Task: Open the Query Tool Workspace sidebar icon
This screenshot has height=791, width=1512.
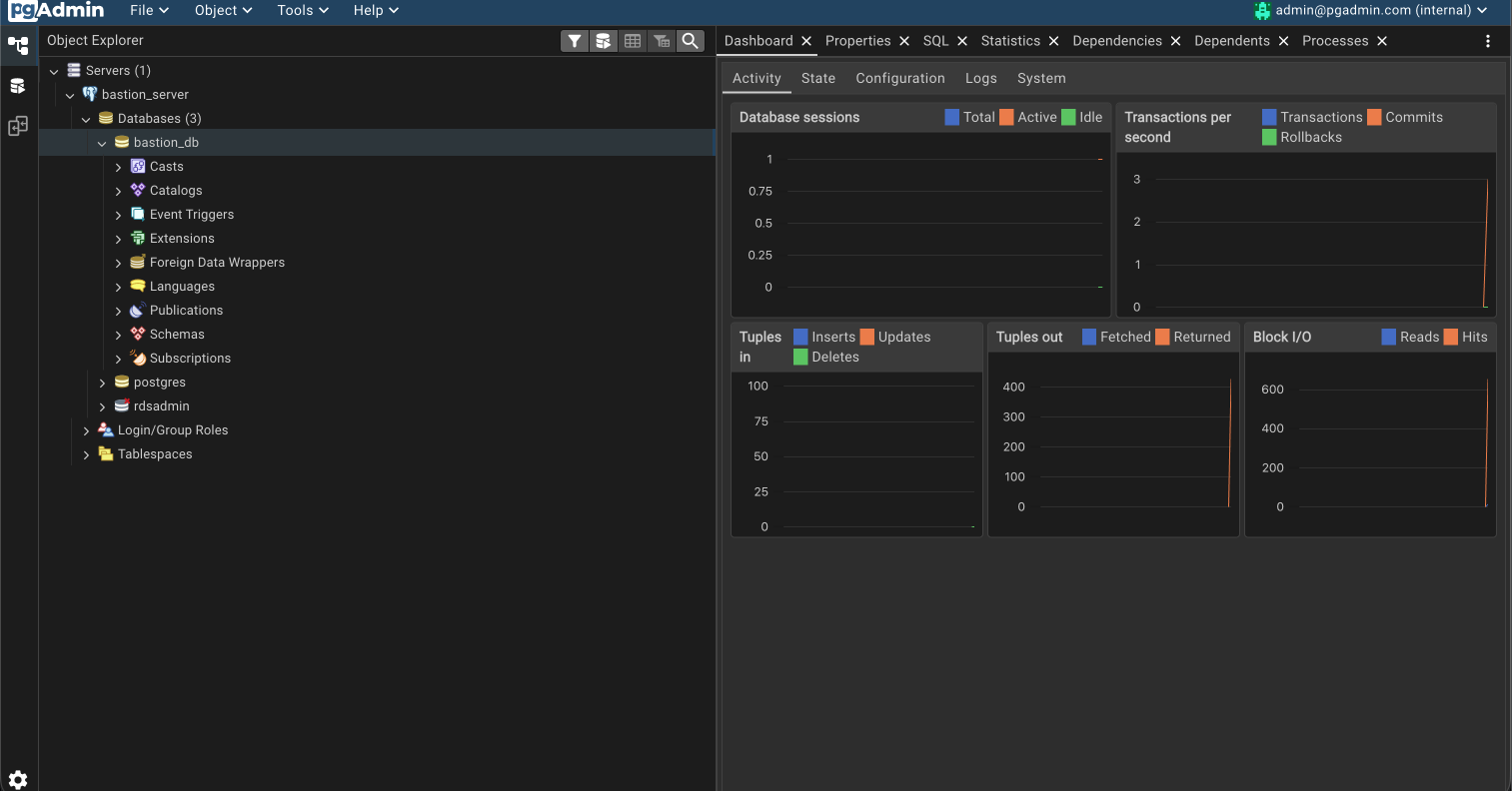Action: click(x=18, y=86)
